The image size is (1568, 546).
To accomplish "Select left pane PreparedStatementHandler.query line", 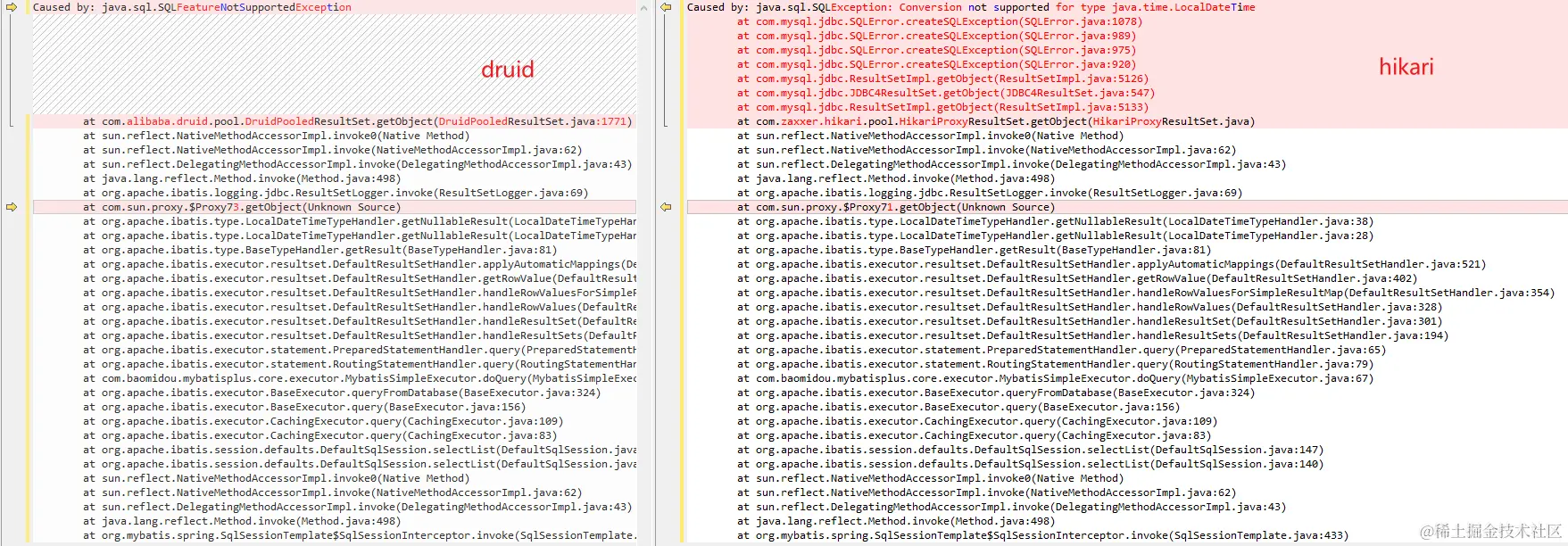I will coord(360,350).
